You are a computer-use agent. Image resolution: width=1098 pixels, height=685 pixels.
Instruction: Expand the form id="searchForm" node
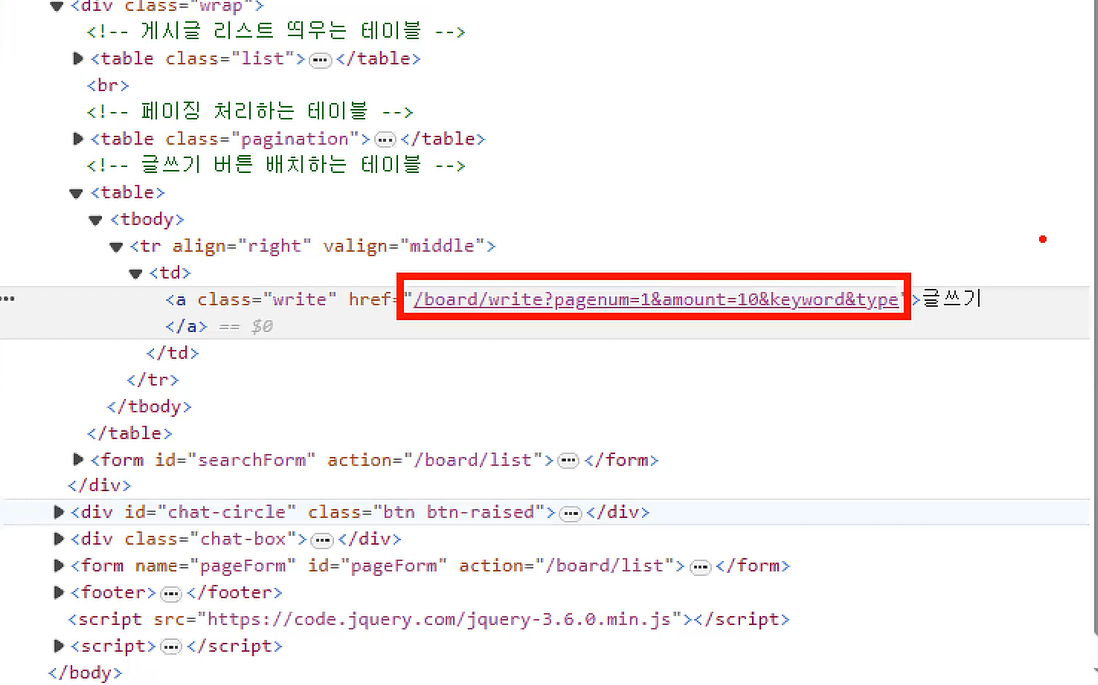tap(78, 459)
